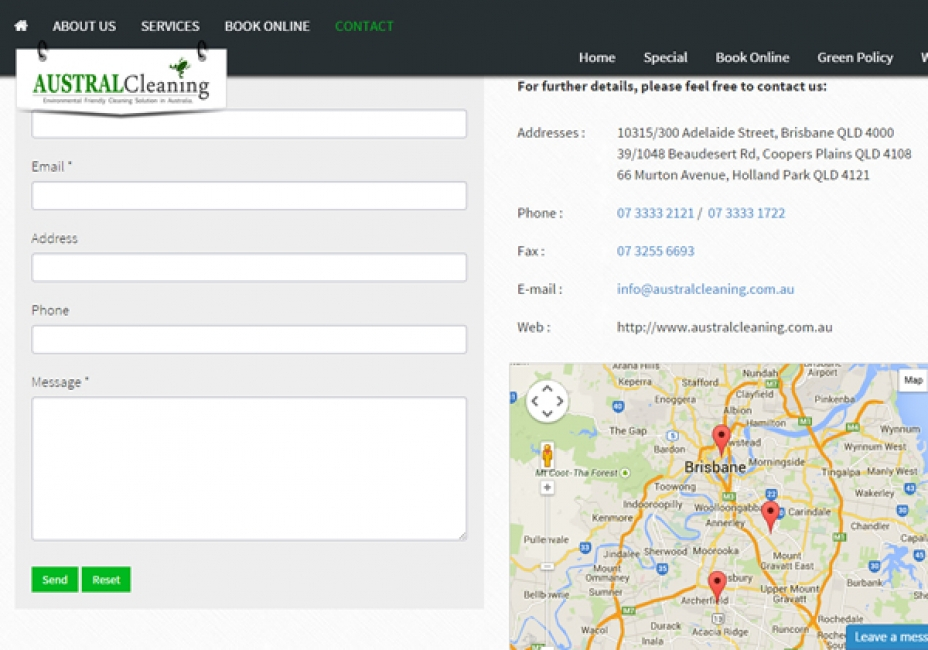Go to BOOK ONLINE in top bar
Image resolution: width=928 pixels, height=650 pixels.
coord(267,26)
